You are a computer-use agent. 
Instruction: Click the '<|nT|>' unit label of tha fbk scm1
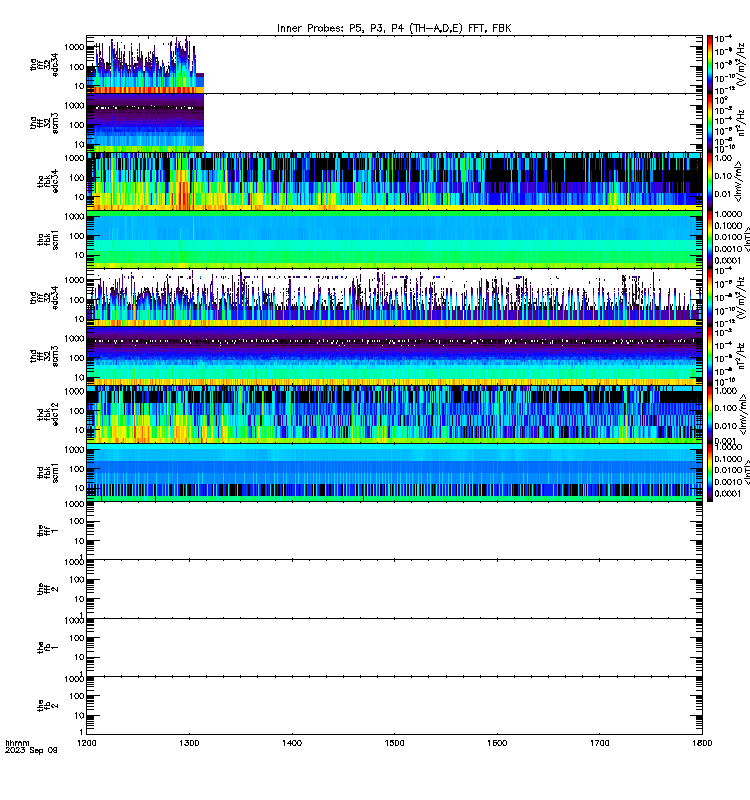coord(745,239)
